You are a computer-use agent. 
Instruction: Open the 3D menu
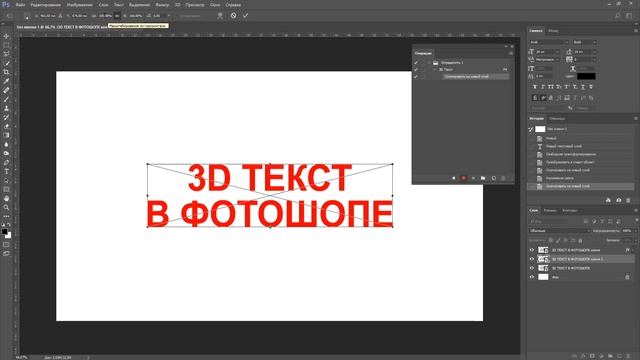click(178, 5)
